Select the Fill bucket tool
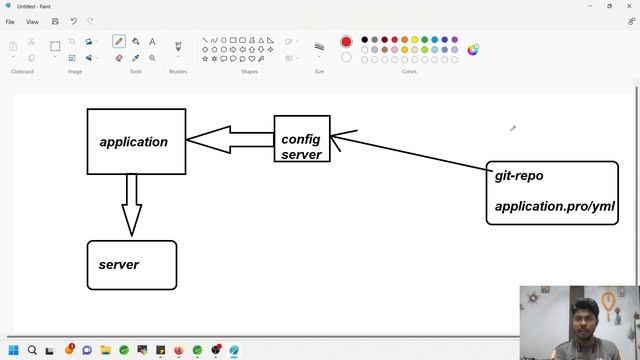 136,41
